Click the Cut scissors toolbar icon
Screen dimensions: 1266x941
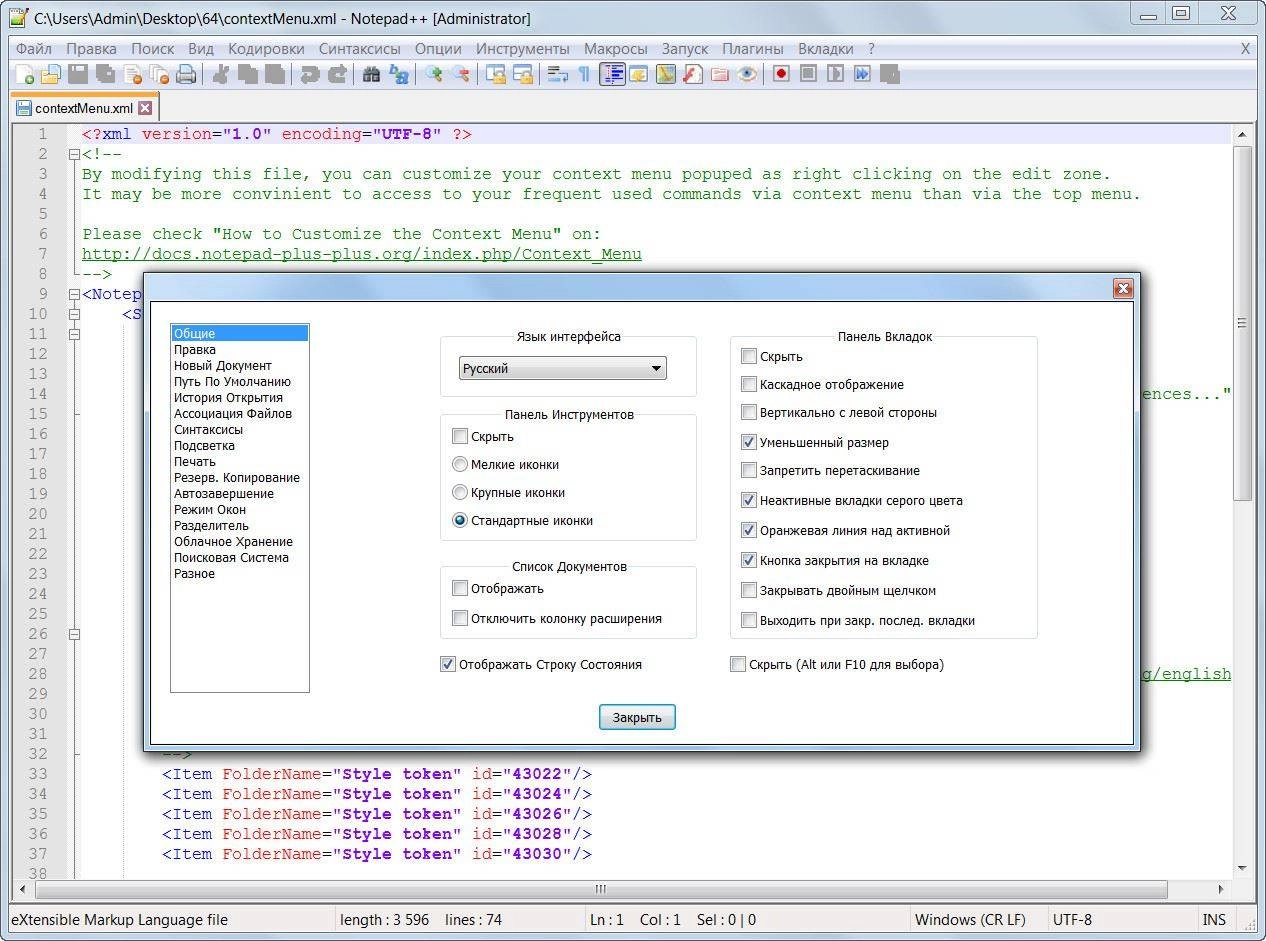221,74
